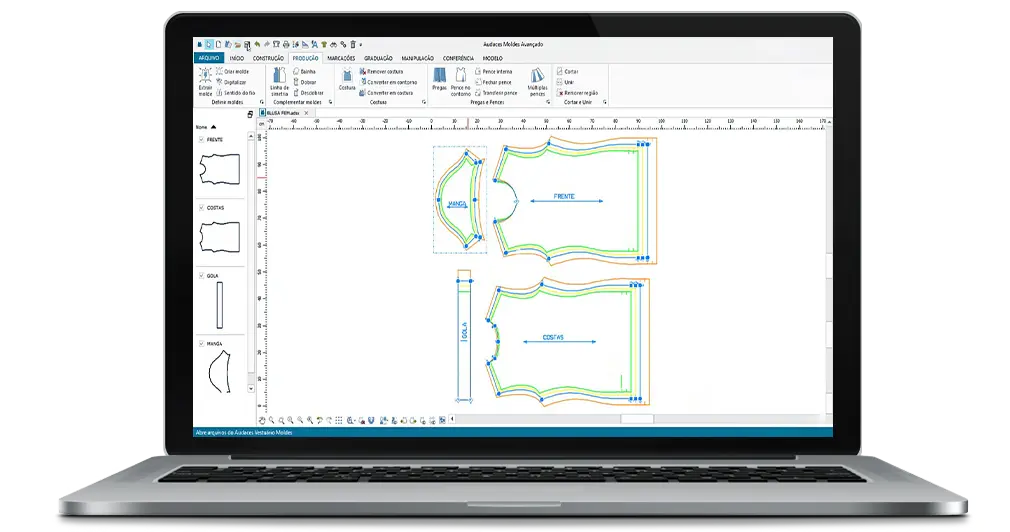Open the Pregas tool
This screenshot has height=532, width=1010.
coord(439,80)
